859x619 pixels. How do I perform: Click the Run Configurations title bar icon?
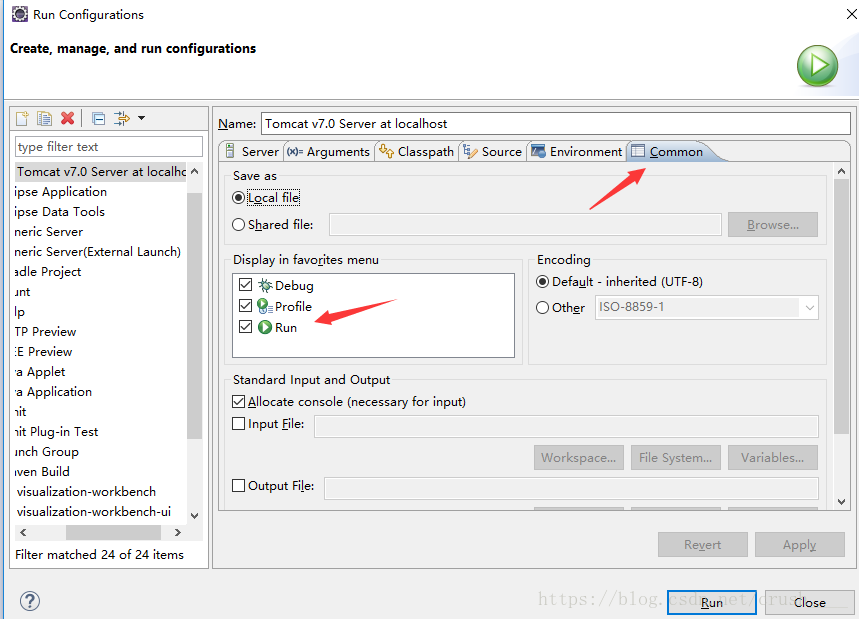[x=20, y=14]
